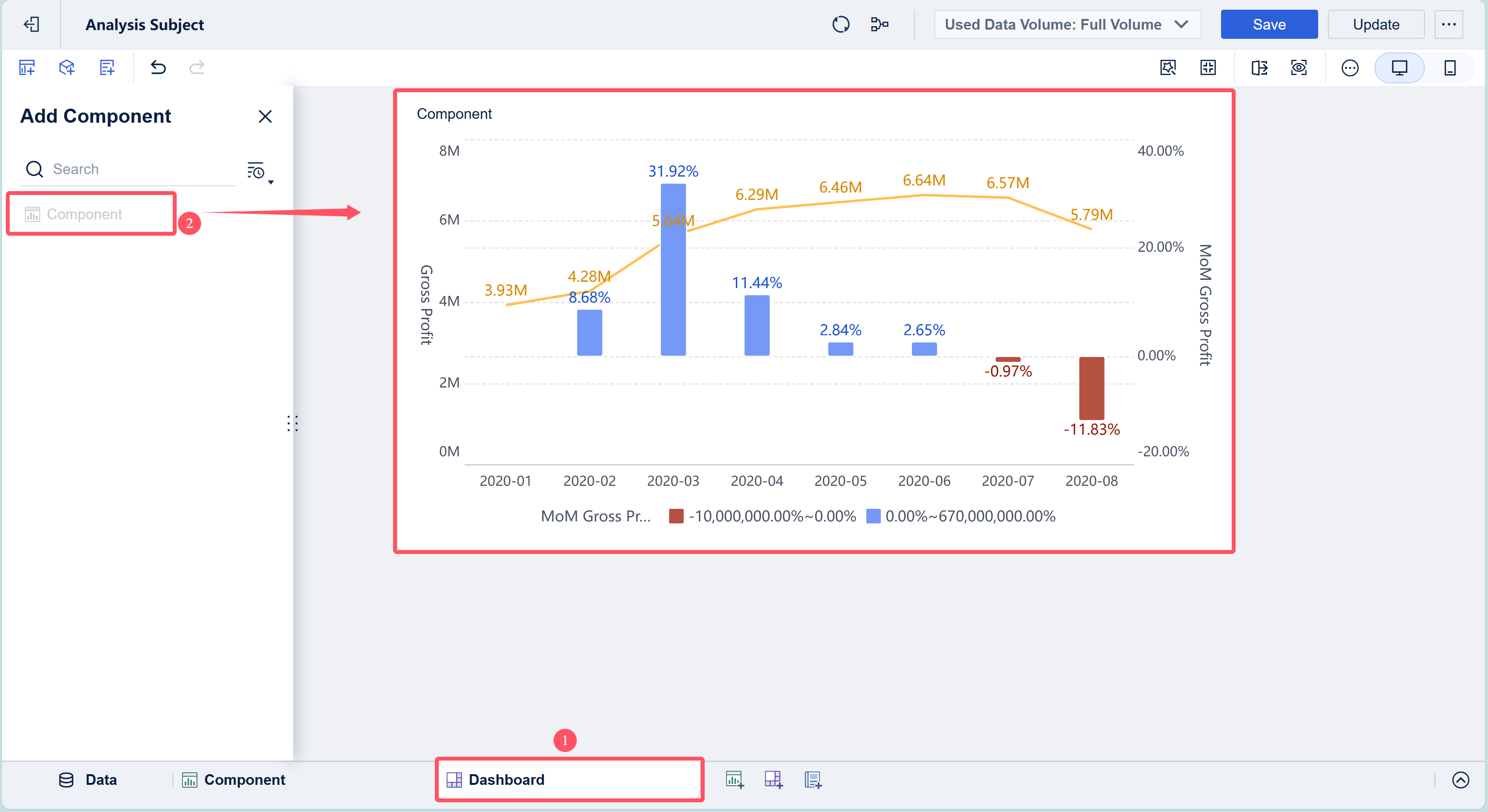The height and width of the screenshot is (812, 1488).
Task: Click the circled ellipsis more icon
Action: tap(1349, 67)
